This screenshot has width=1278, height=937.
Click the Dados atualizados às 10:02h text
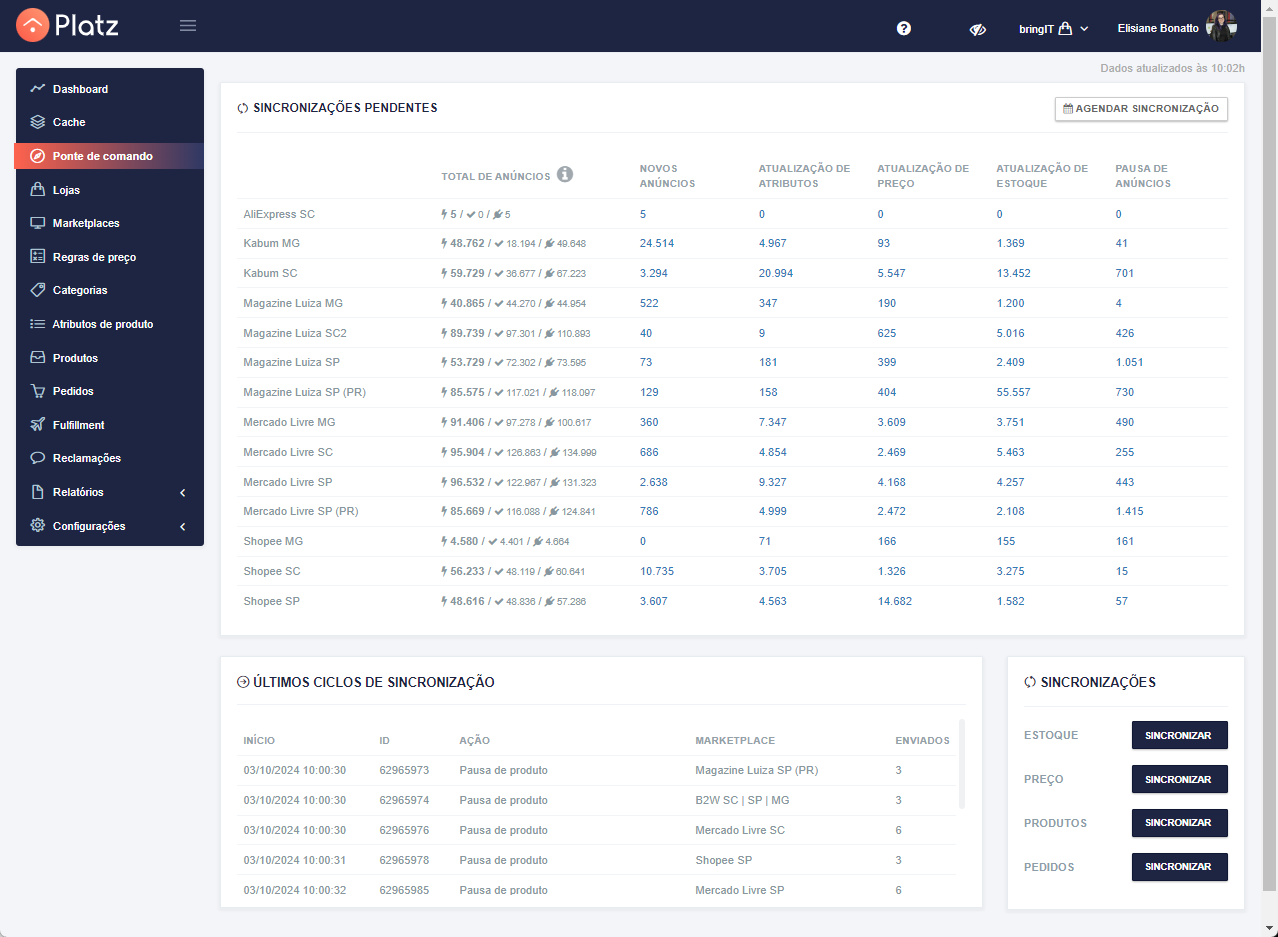point(1172,69)
